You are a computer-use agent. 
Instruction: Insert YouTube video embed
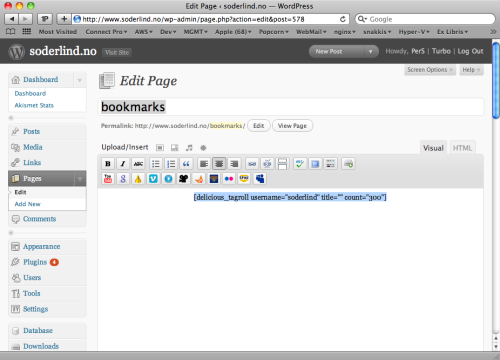pyautogui.click(x=108, y=179)
